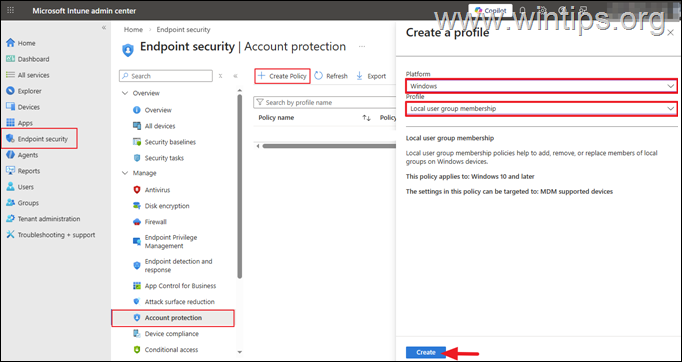The width and height of the screenshot is (682, 362).
Task: Click the scroll-down arrow of submenu scrollbar
Action: point(239,352)
